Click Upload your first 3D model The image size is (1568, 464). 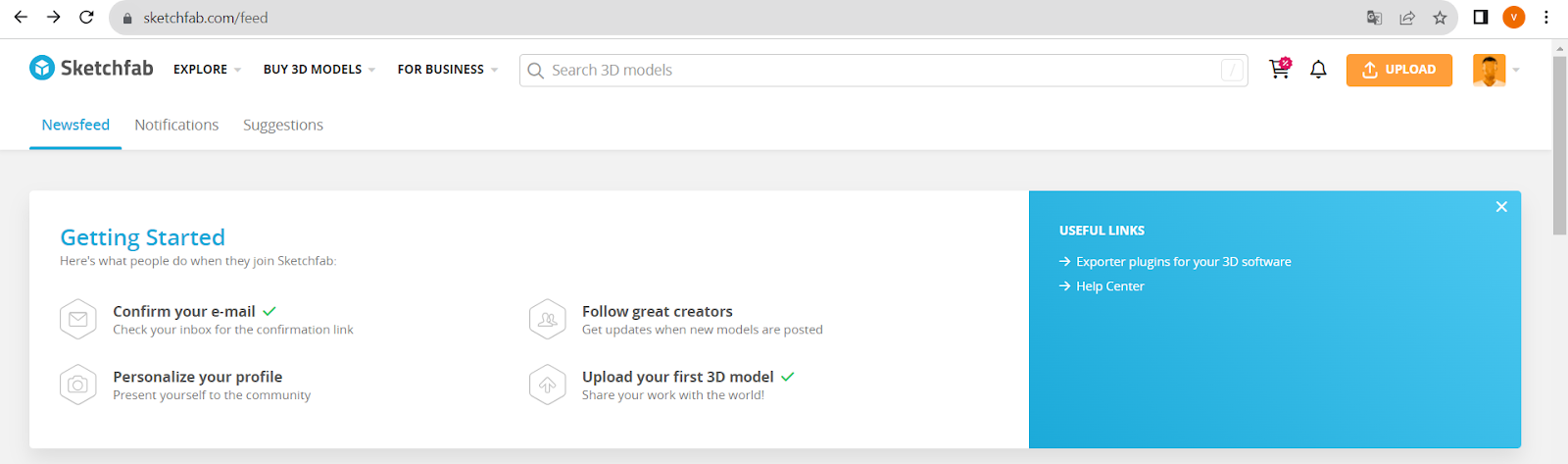coord(678,377)
